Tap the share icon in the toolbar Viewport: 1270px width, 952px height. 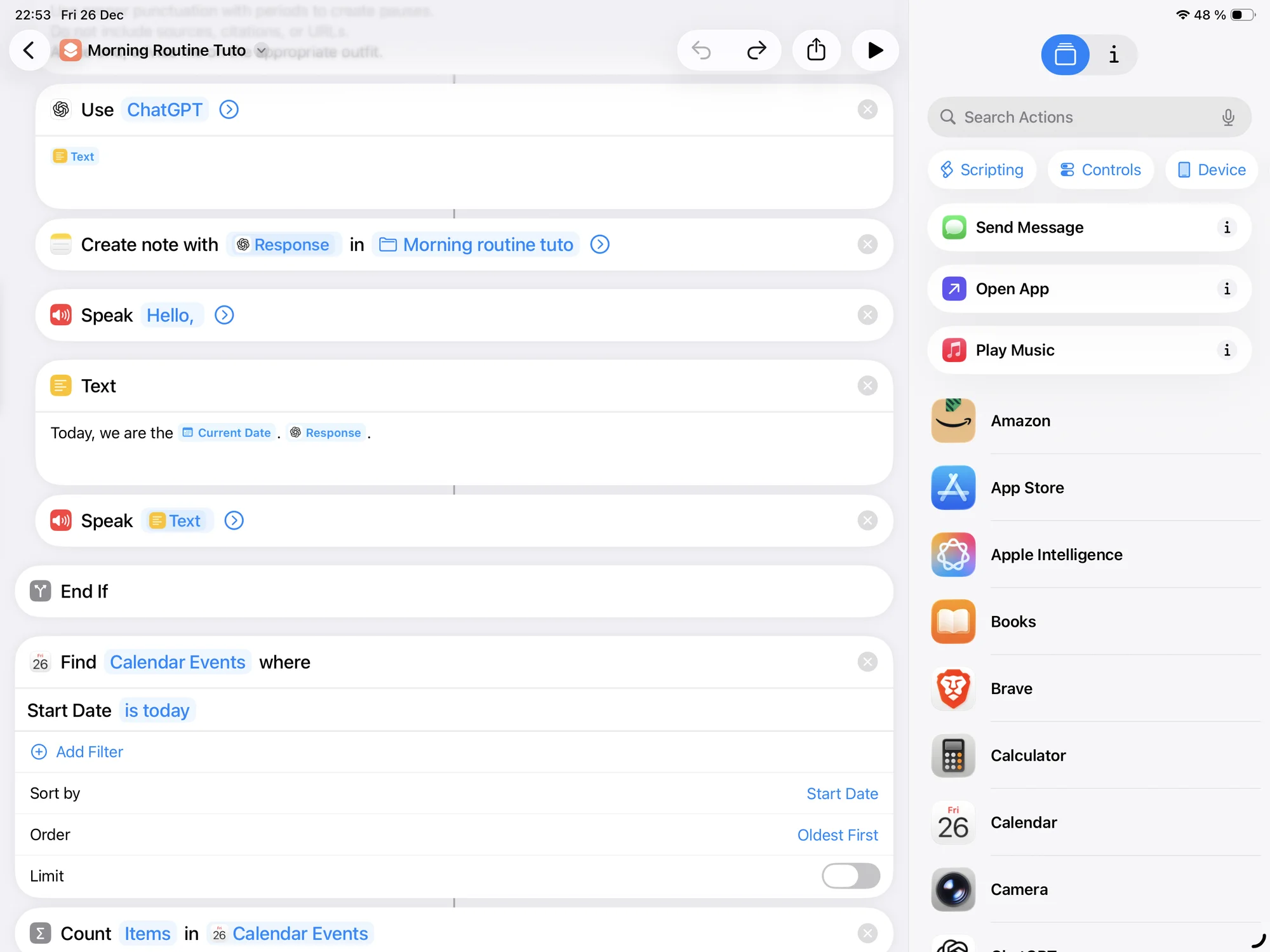pyautogui.click(x=816, y=50)
